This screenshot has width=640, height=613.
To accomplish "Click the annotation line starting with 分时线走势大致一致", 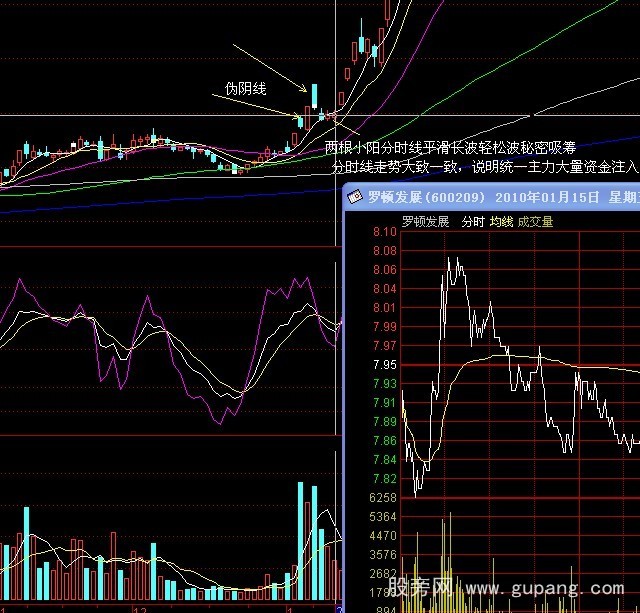I will [484, 166].
